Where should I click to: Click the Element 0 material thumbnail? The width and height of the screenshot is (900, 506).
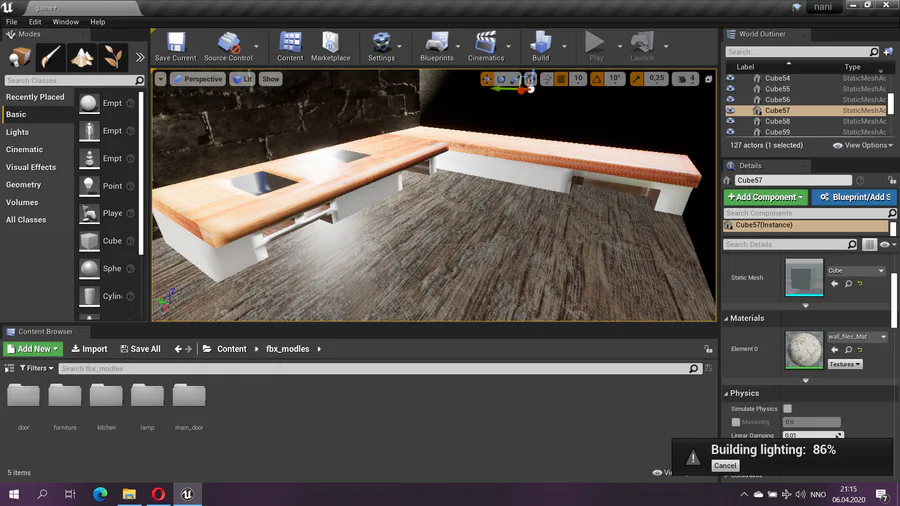(x=804, y=349)
